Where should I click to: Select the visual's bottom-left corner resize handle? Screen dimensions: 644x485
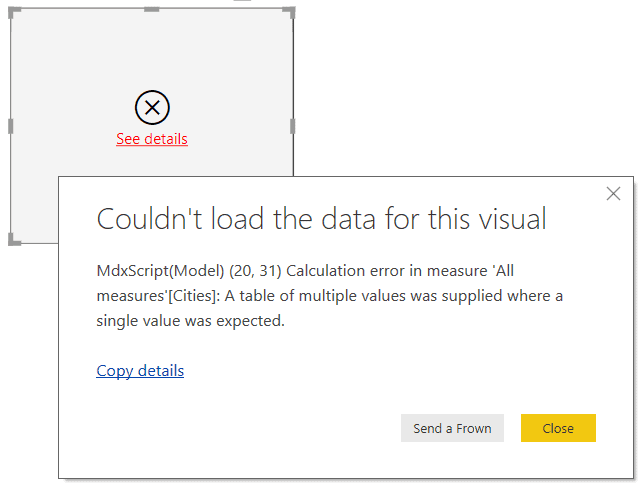coord(13,239)
